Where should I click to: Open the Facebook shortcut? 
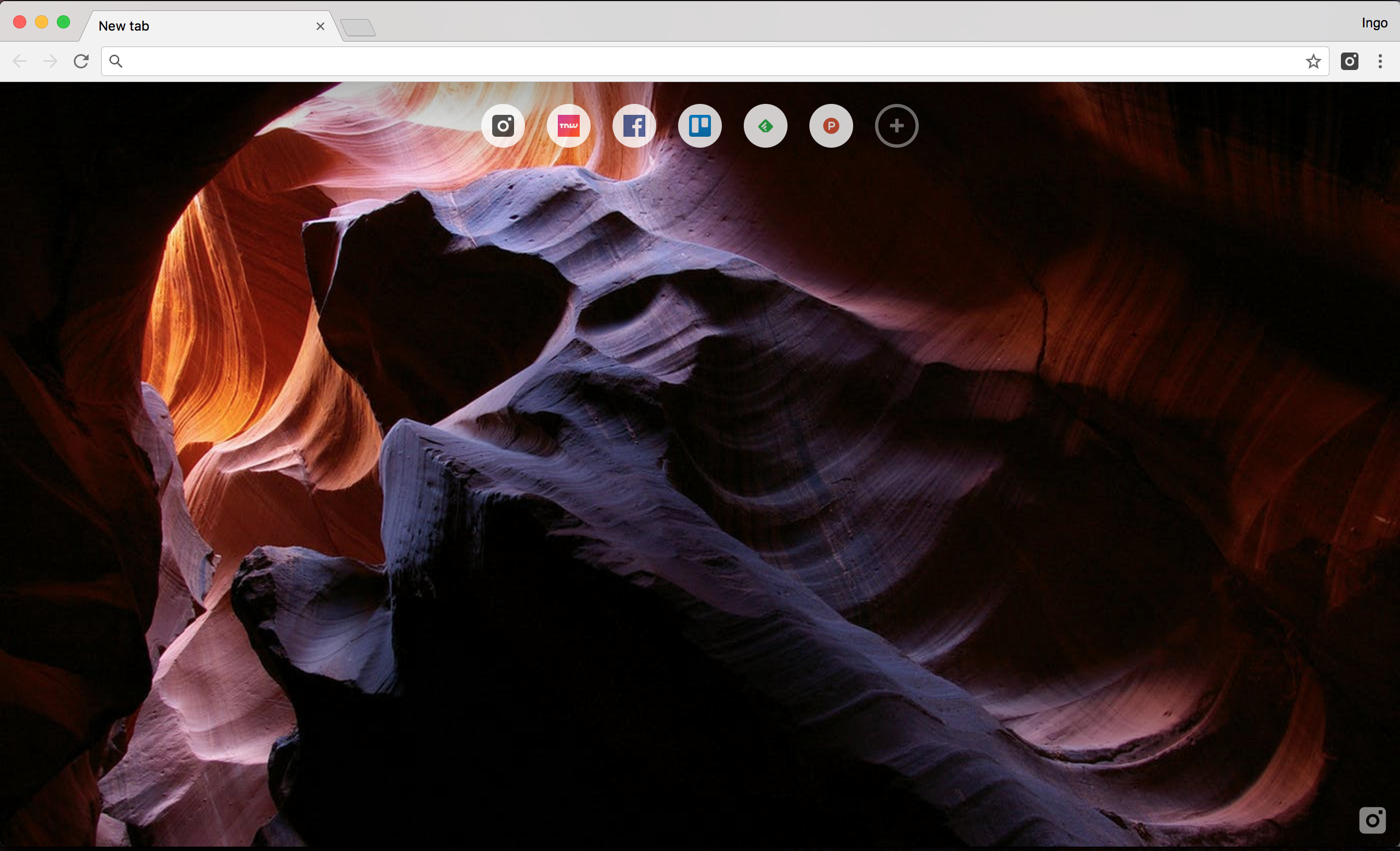pos(634,126)
